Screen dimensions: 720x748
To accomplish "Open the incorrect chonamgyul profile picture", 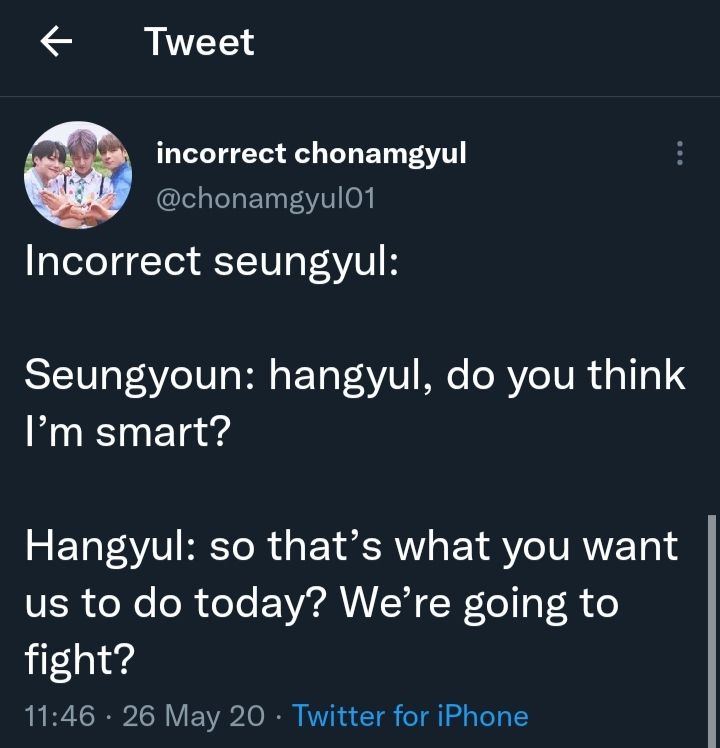I will pos(78,175).
